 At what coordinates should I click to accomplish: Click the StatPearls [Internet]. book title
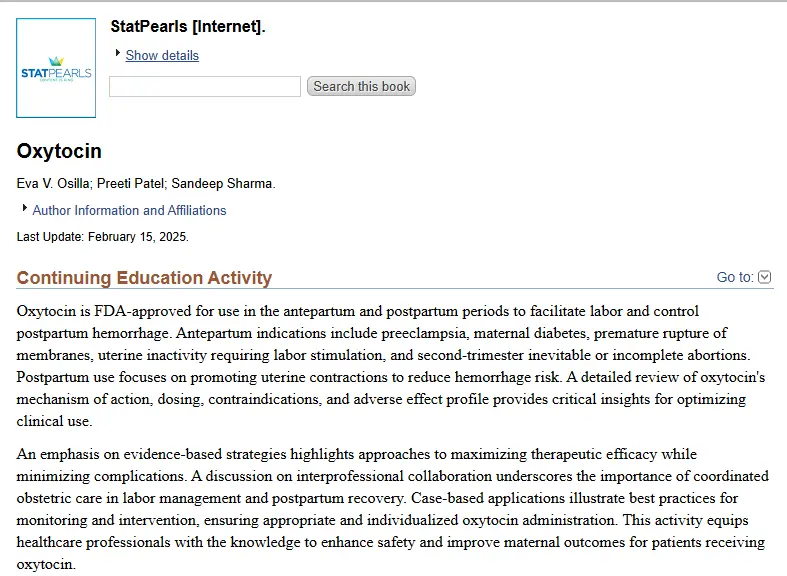tap(188, 26)
